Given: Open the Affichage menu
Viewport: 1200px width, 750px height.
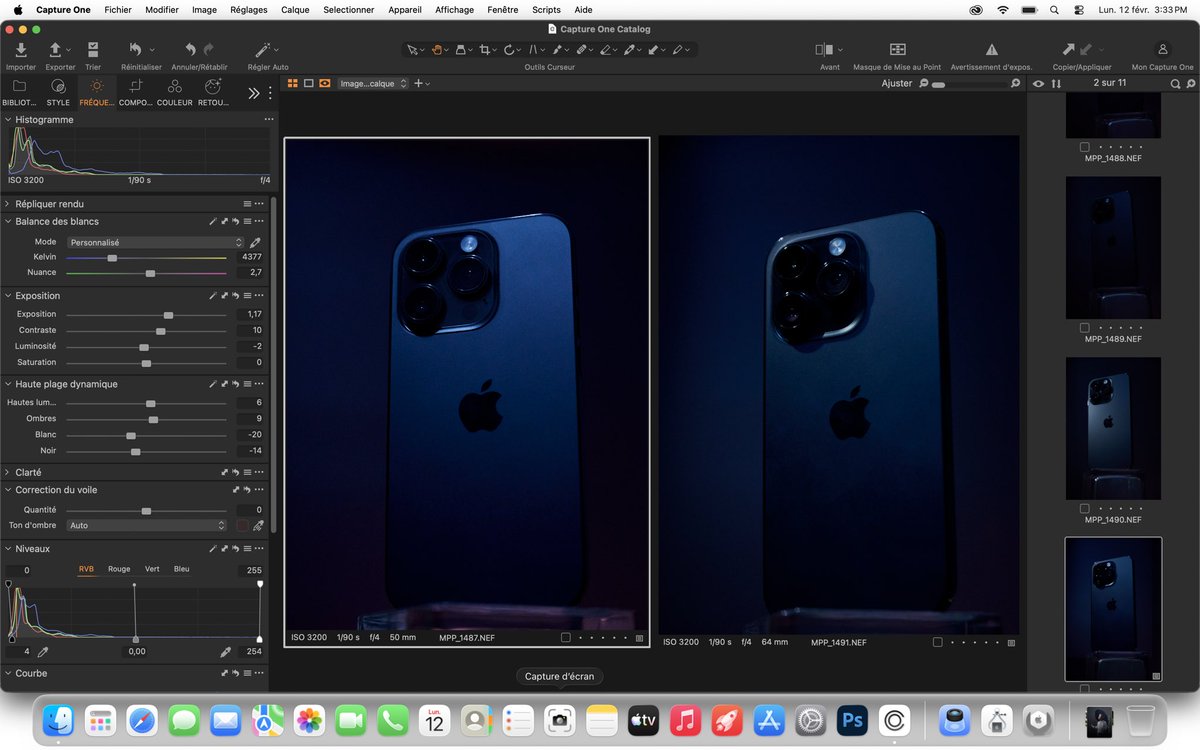Looking at the screenshot, I should point(455,10).
